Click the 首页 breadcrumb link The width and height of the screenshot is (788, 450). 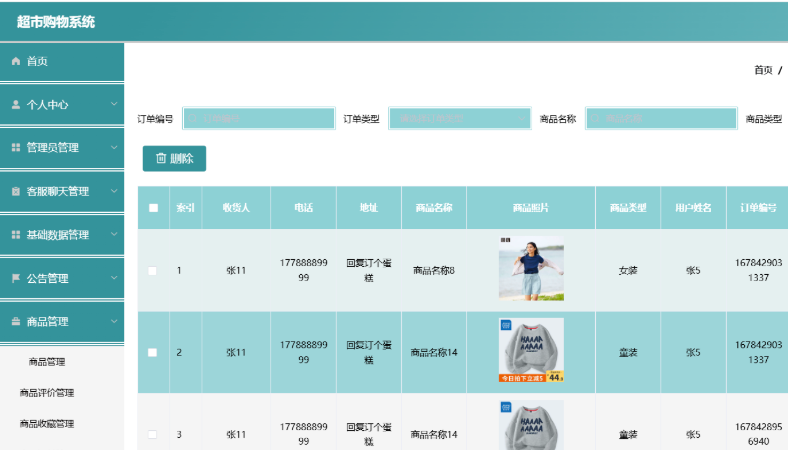(762, 70)
